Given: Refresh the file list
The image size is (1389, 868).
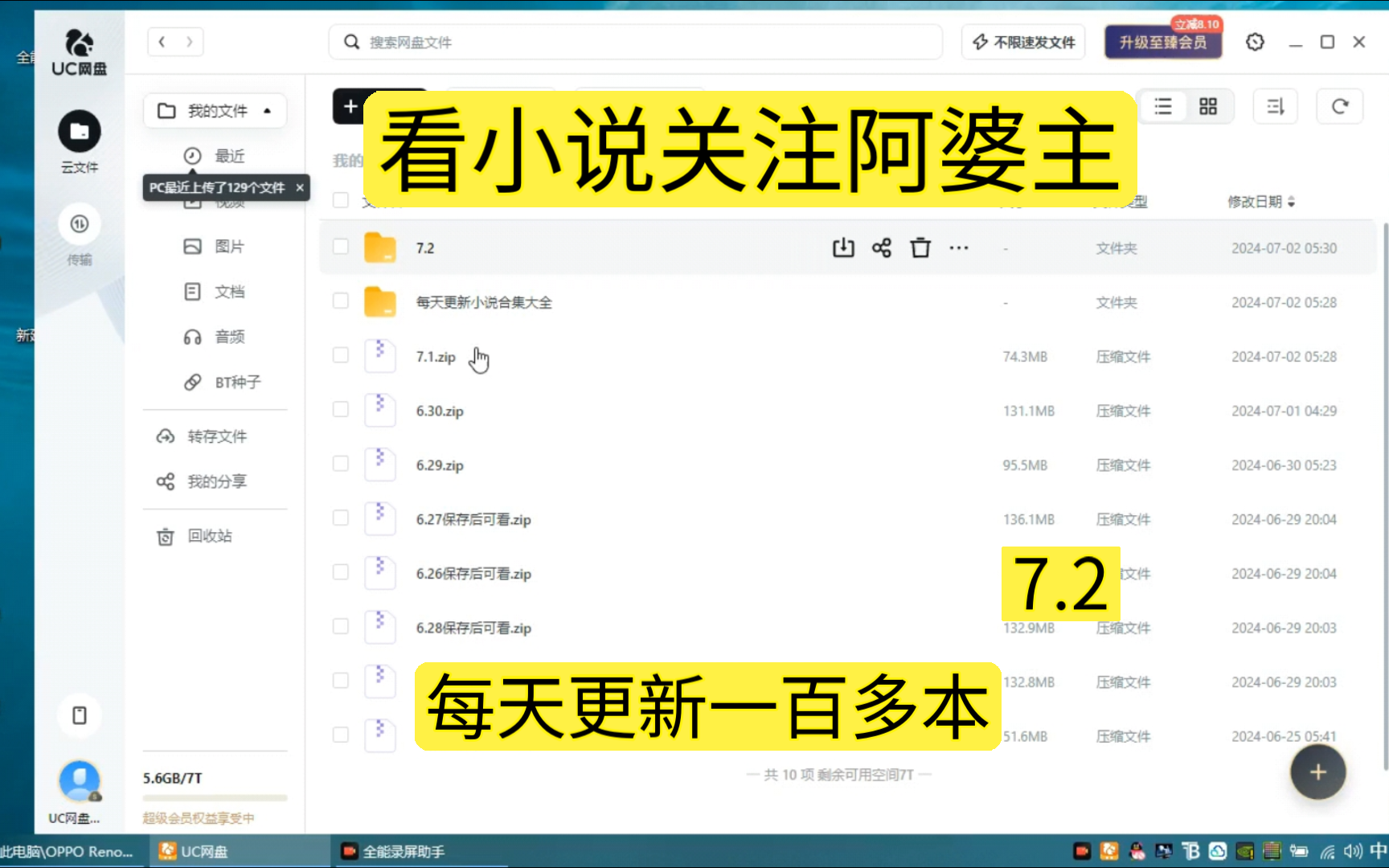Looking at the screenshot, I should [1339, 106].
